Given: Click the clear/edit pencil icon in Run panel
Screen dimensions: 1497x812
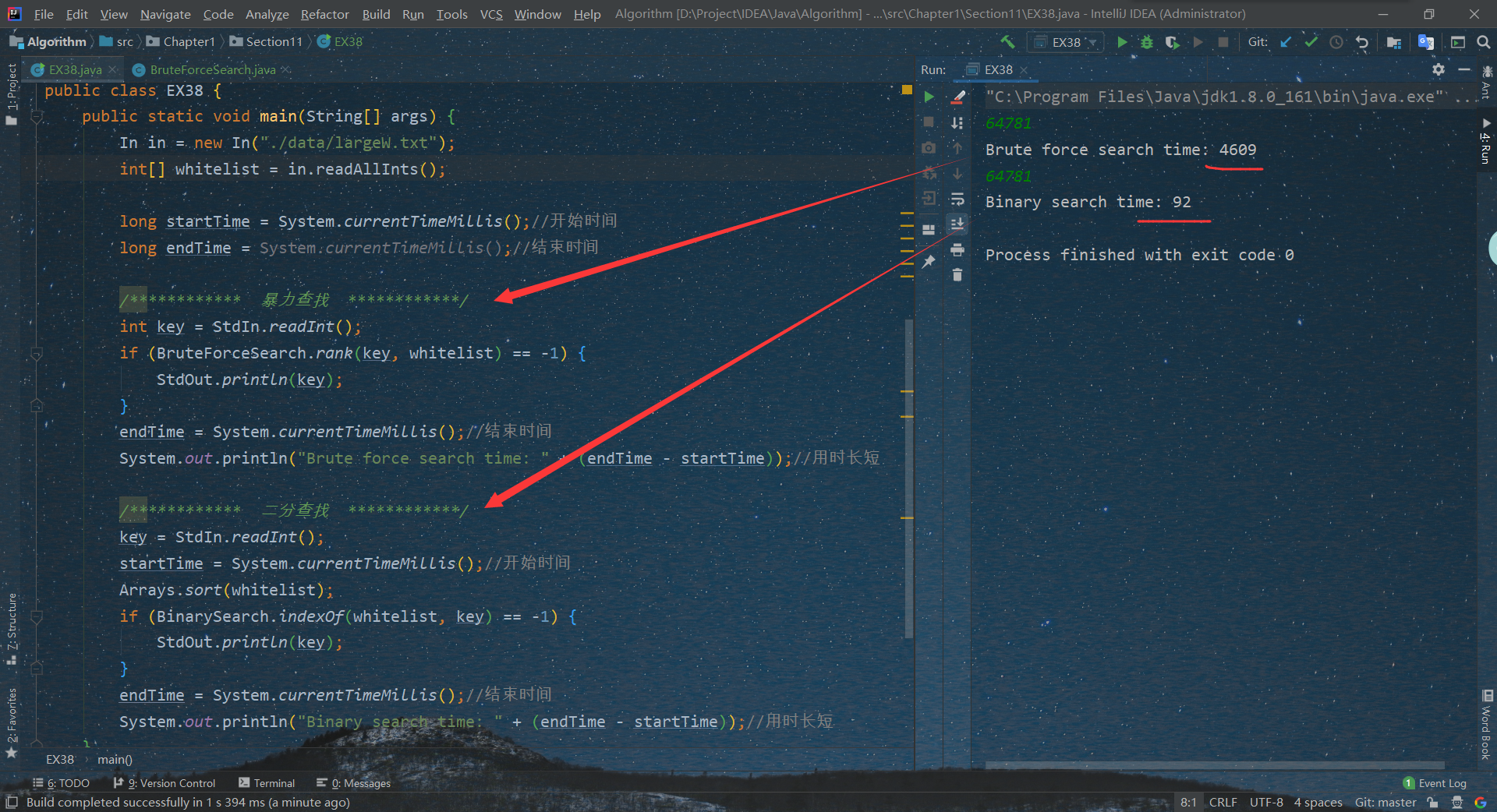Looking at the screenshot, I should point(958,97).
